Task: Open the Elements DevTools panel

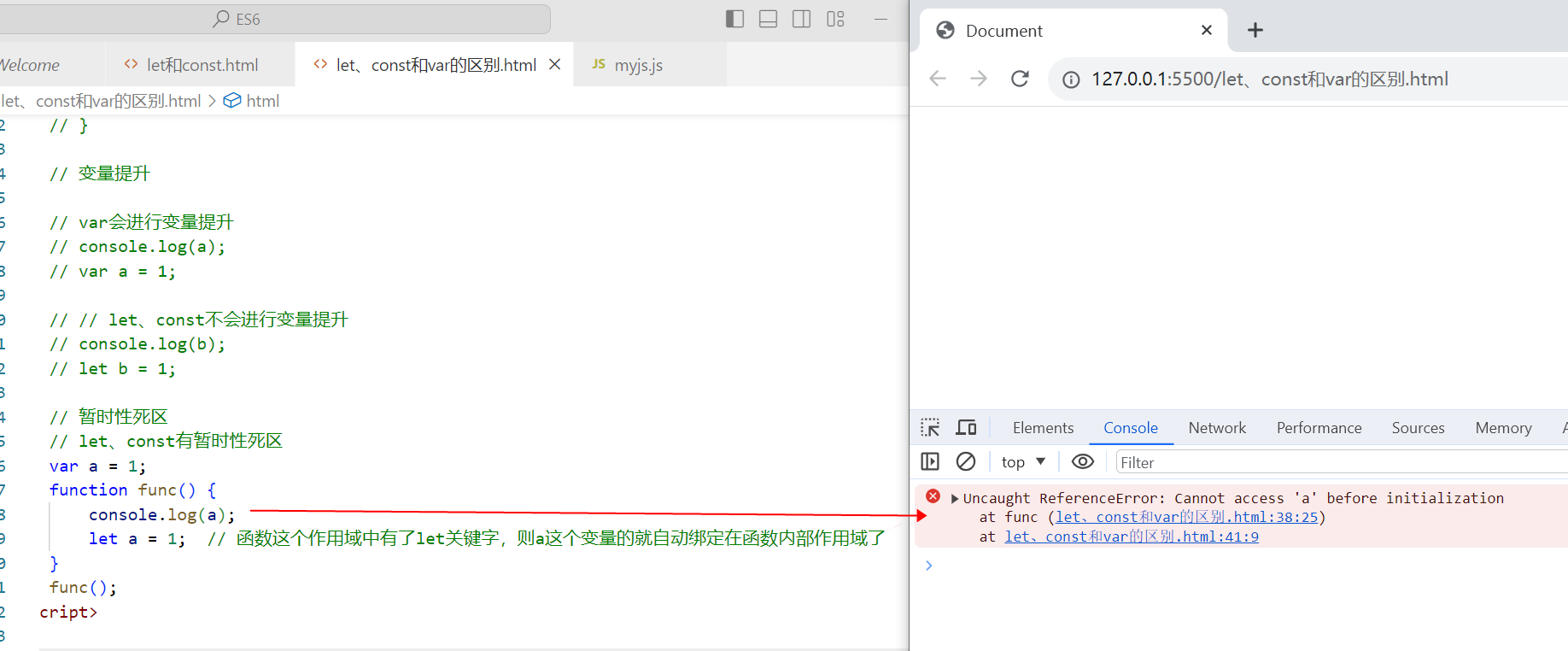Action: pos(1043,428)
